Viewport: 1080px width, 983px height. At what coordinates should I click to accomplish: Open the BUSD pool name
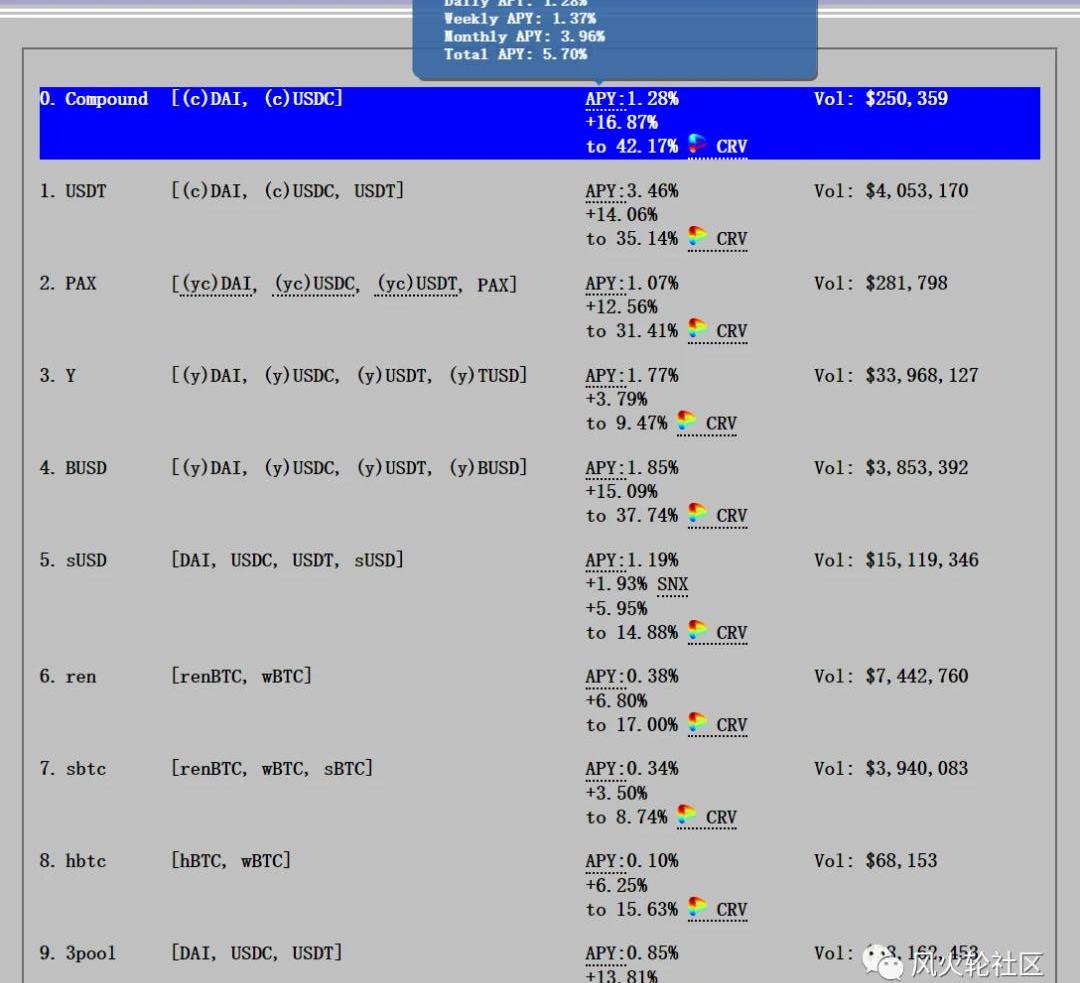point(85,468)
